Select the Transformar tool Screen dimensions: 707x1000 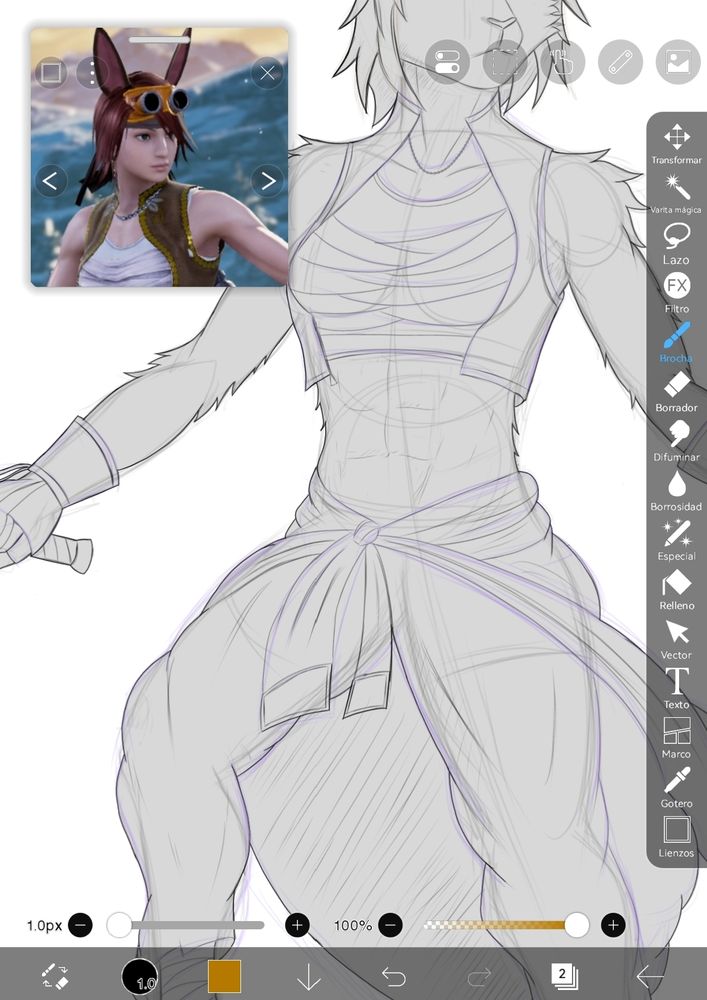(676, 143)
